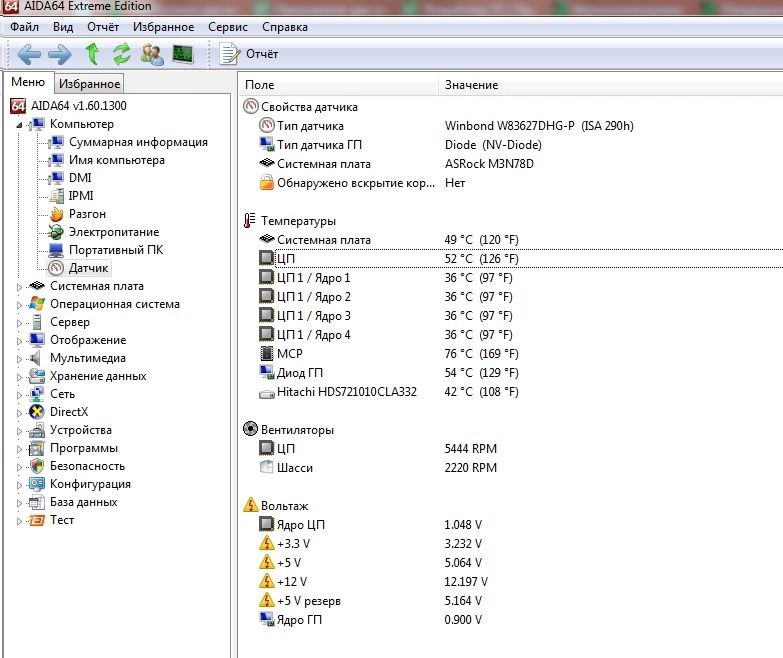Expand the Хранение данных node

(19, 377)
